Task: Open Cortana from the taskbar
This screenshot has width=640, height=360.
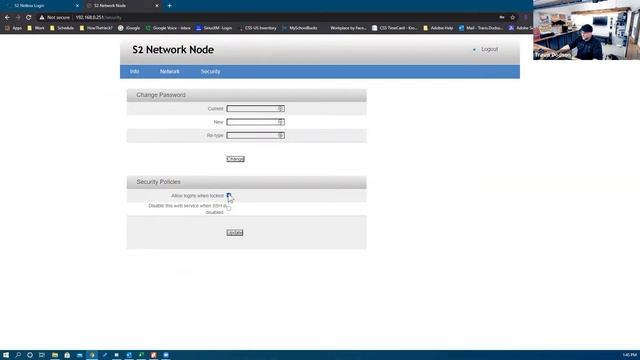Action: (x=30, y=355)
